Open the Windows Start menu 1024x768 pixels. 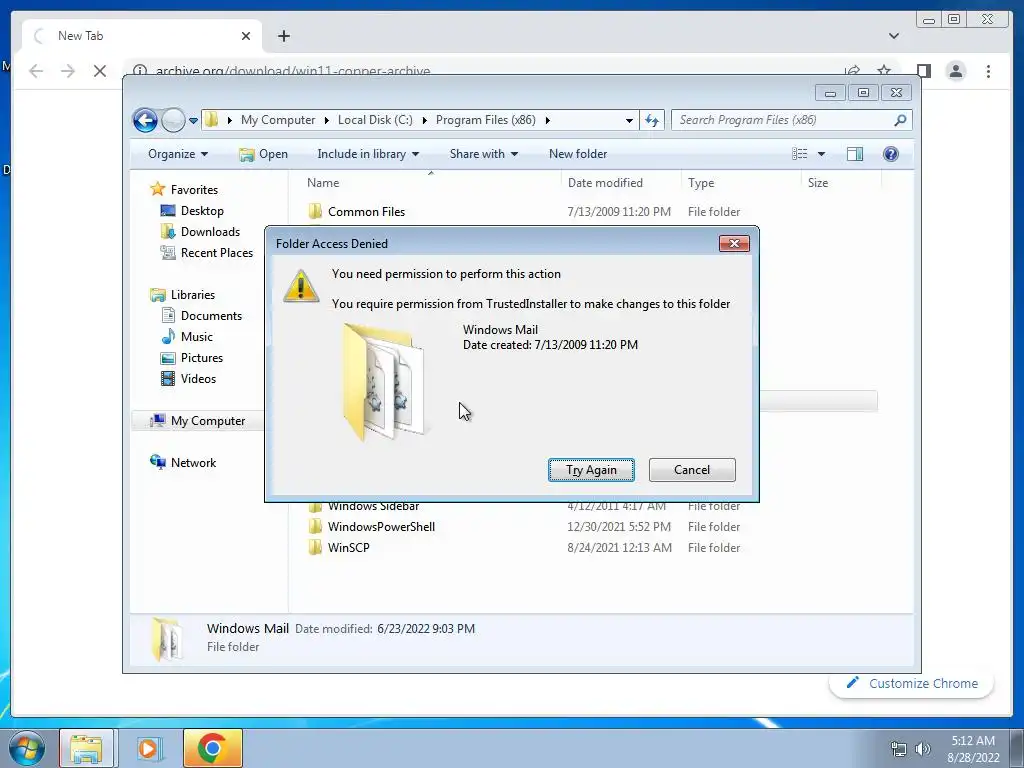(x=27, y=748)
